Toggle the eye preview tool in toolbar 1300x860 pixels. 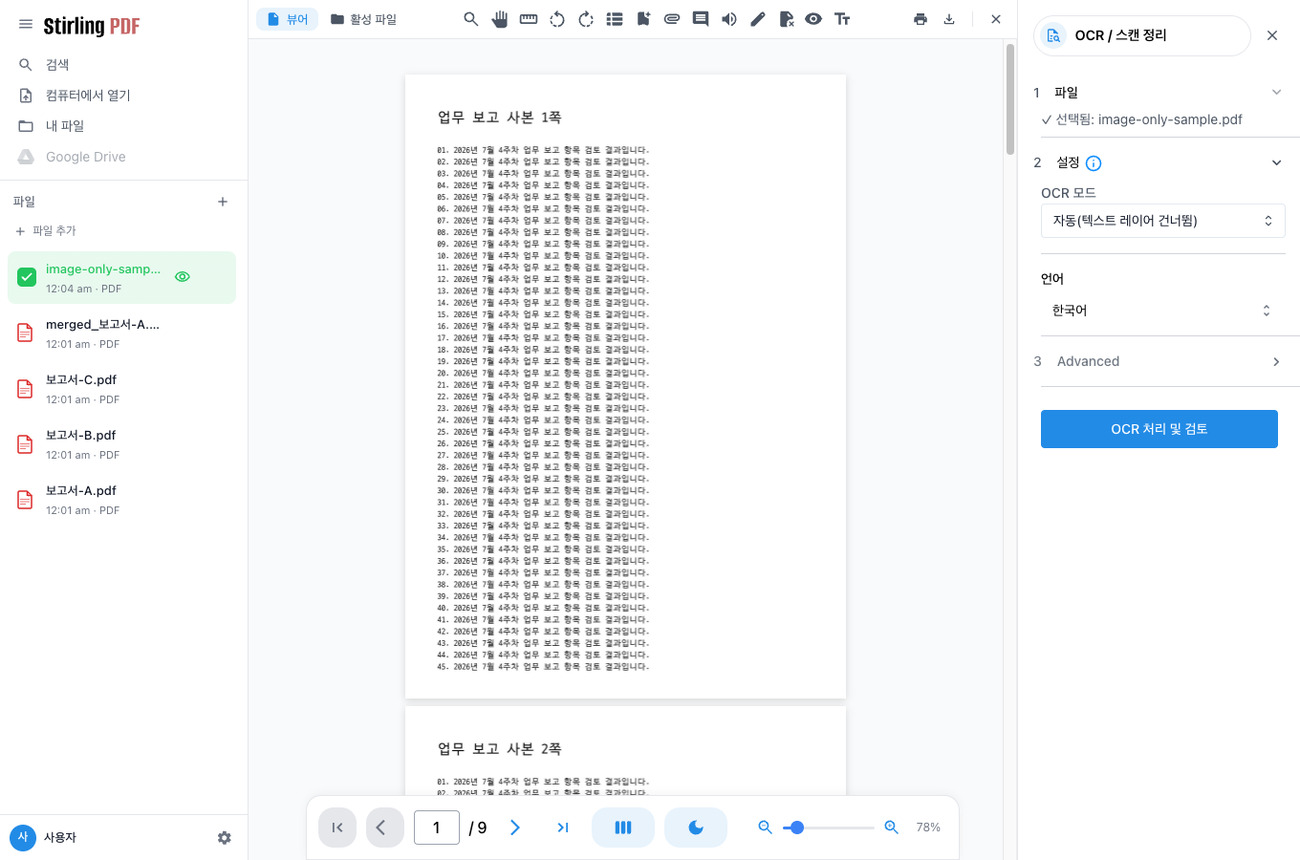[813, 19]
